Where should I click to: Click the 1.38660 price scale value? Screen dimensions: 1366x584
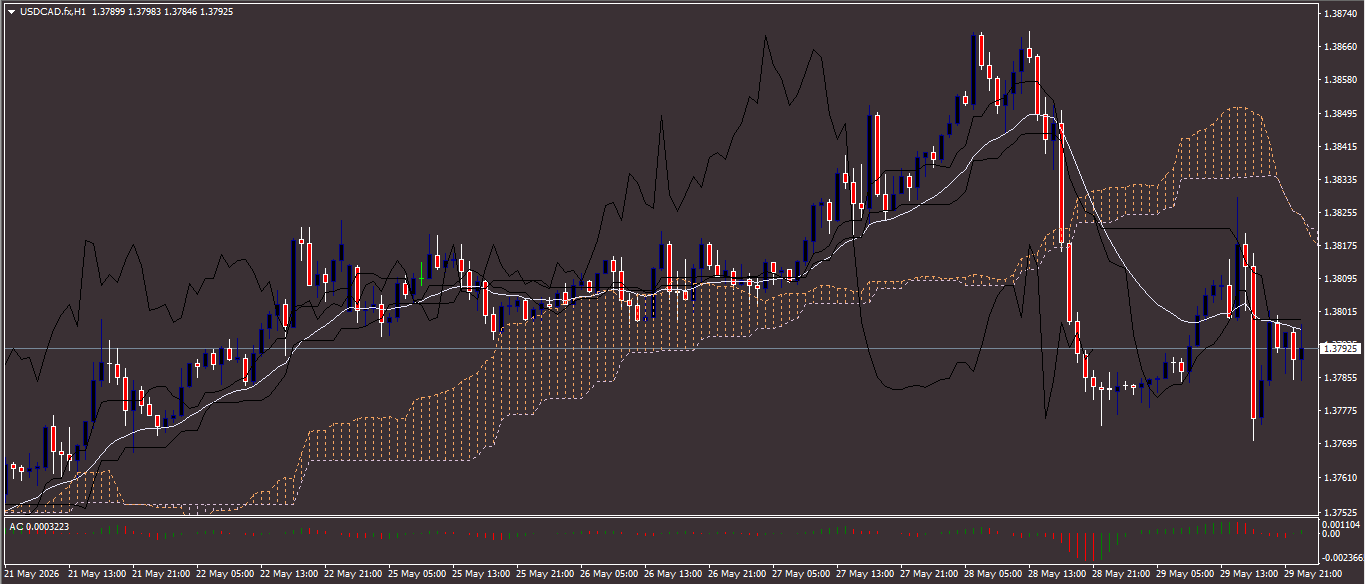1340,46
